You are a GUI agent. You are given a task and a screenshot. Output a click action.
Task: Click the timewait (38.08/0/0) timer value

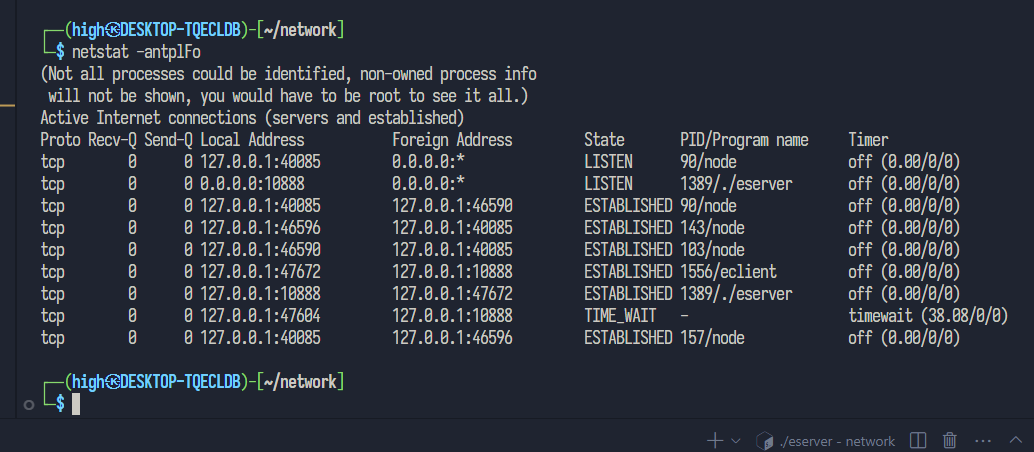[927, 316]
